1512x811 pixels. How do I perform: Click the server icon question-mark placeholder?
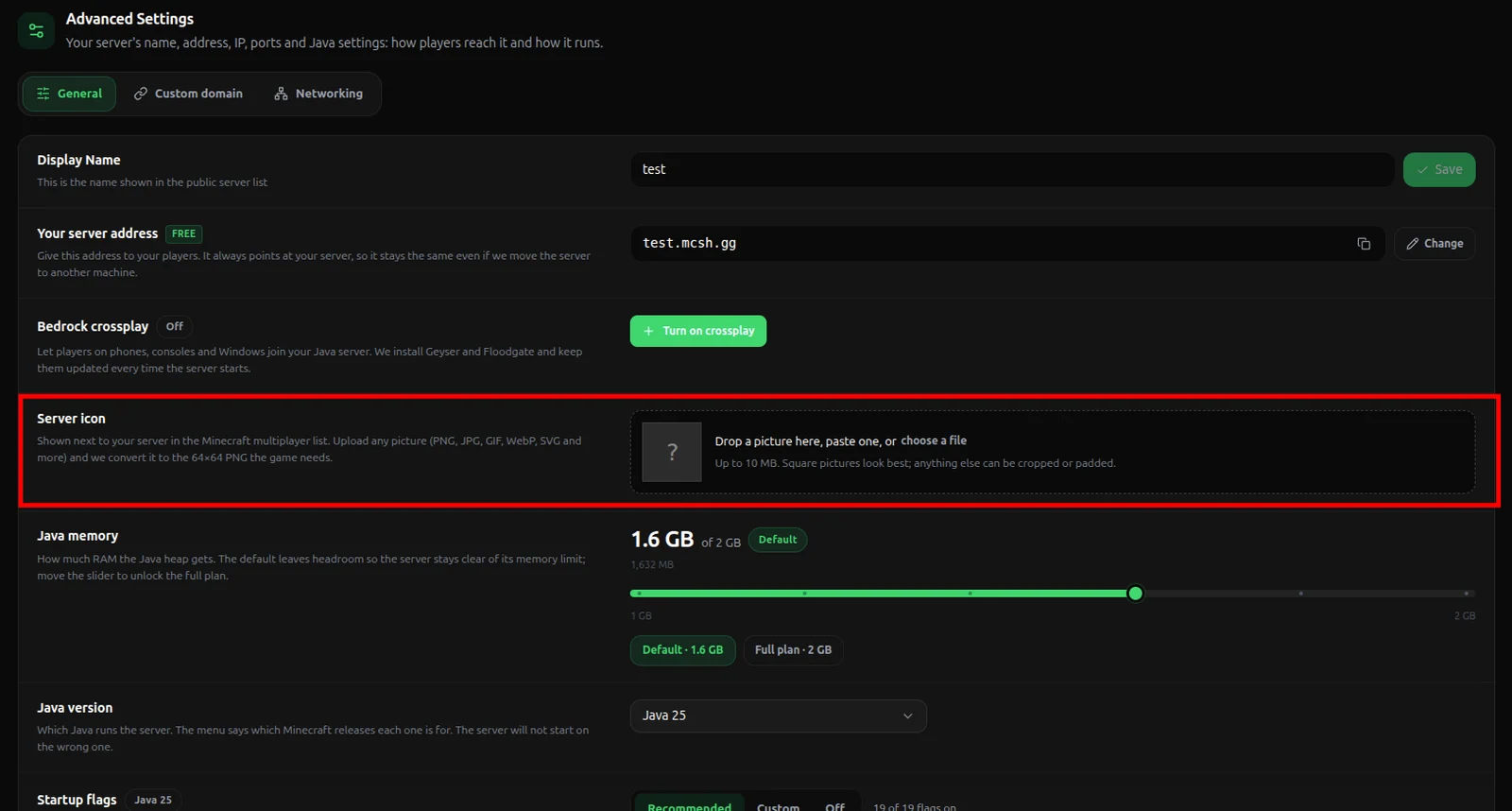[x=672, y=452]
